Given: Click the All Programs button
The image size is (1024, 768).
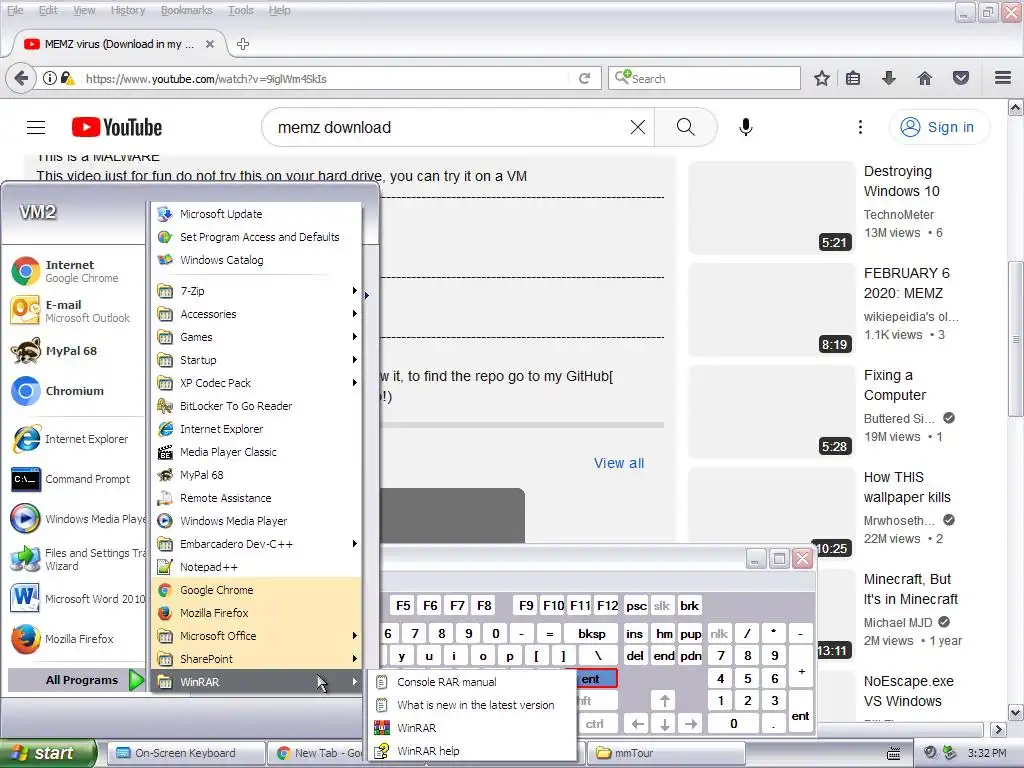Looking at the screenshot, I should point(76,680).
